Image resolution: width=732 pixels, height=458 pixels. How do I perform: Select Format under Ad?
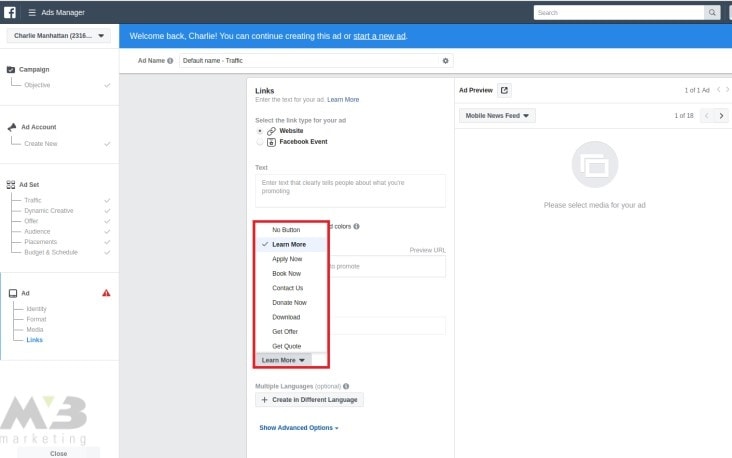36,319
